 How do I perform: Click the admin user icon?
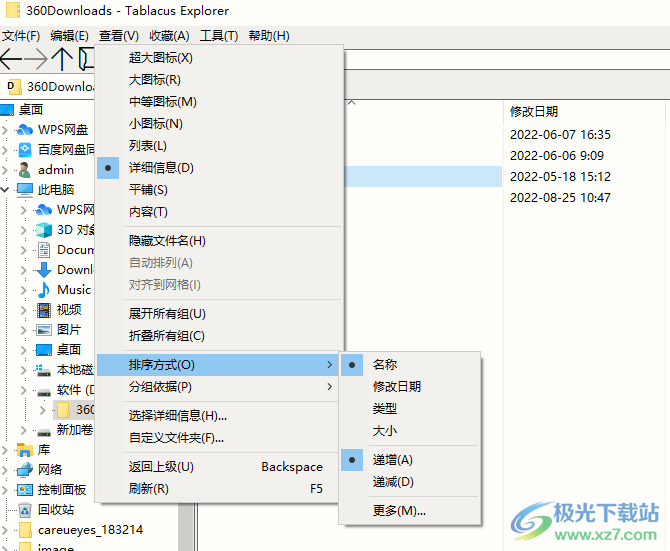tap(25, 170)
